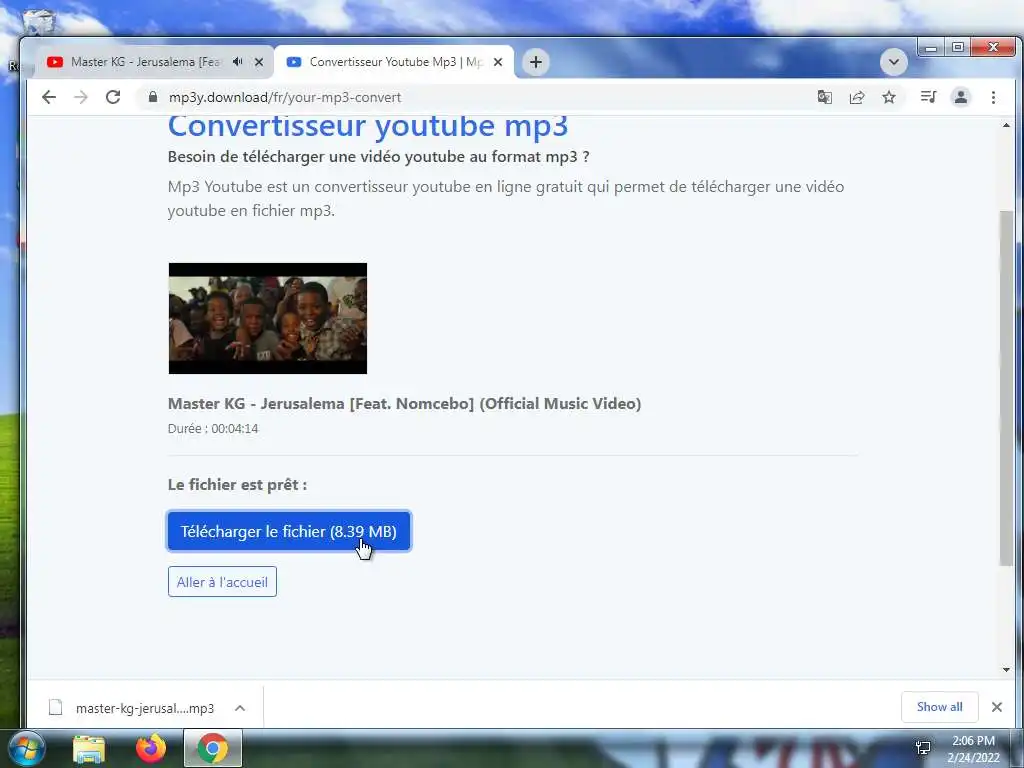
Task: Bookmark this page with the star
Action: pyautogui.click(x=889, y=97)
